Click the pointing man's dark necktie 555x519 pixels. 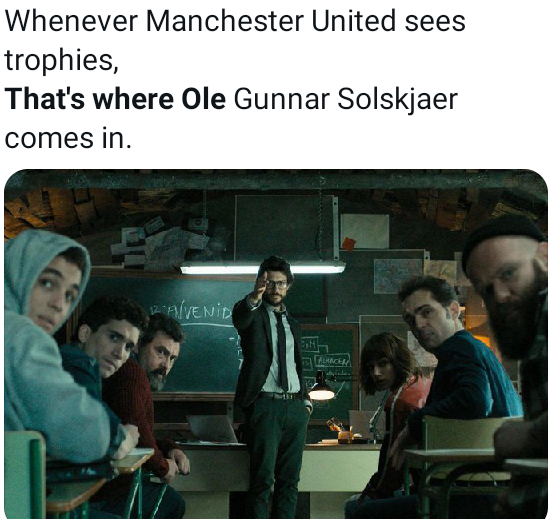[x=282, y=350]
